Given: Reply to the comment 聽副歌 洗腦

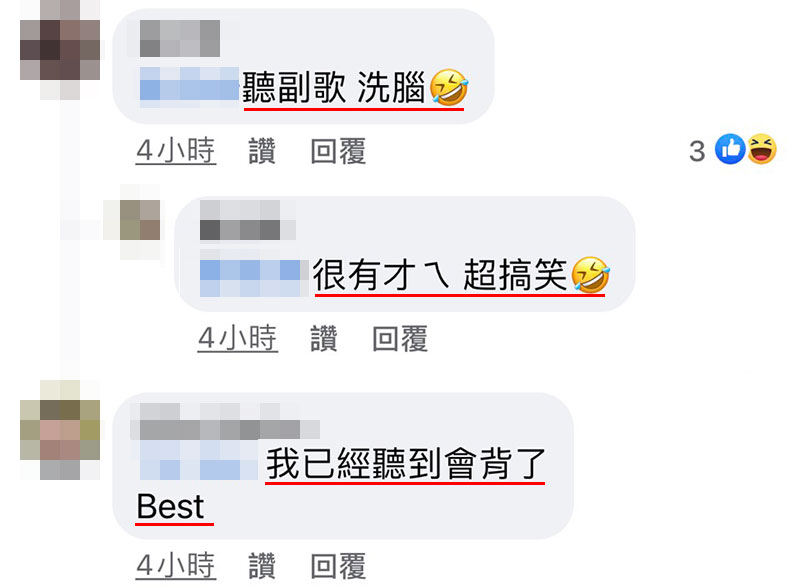Looking at the screenshot, I should [338, 152].
